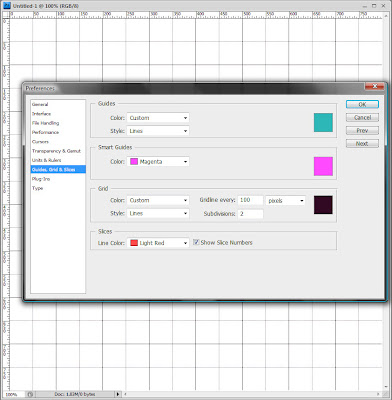392x400 pixels.
Task: Toggle the Show Slice Numbers checkbox
Action: [196, 242]
